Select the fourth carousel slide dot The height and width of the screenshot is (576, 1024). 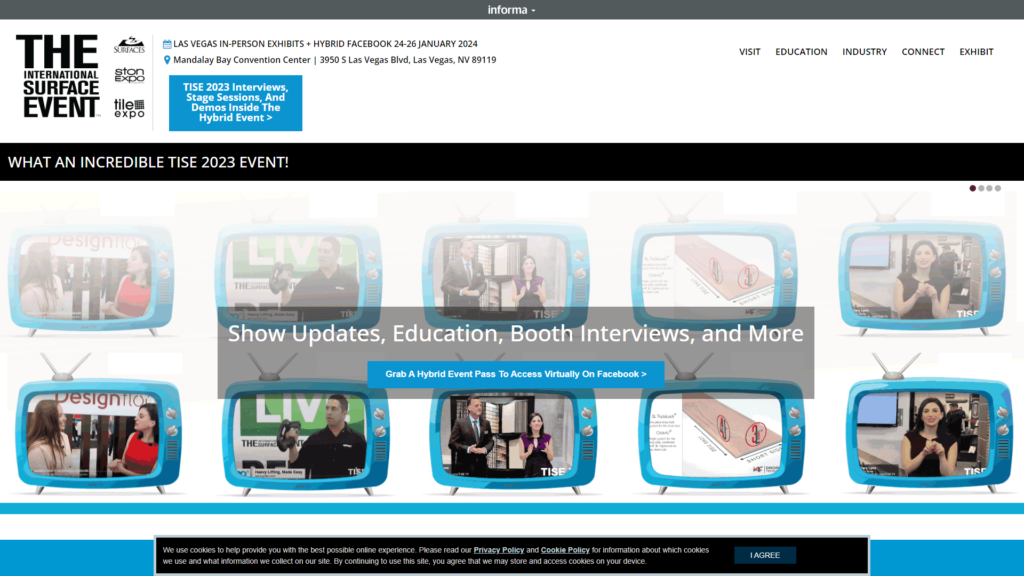pyautogui.click(x=998, y=188)
